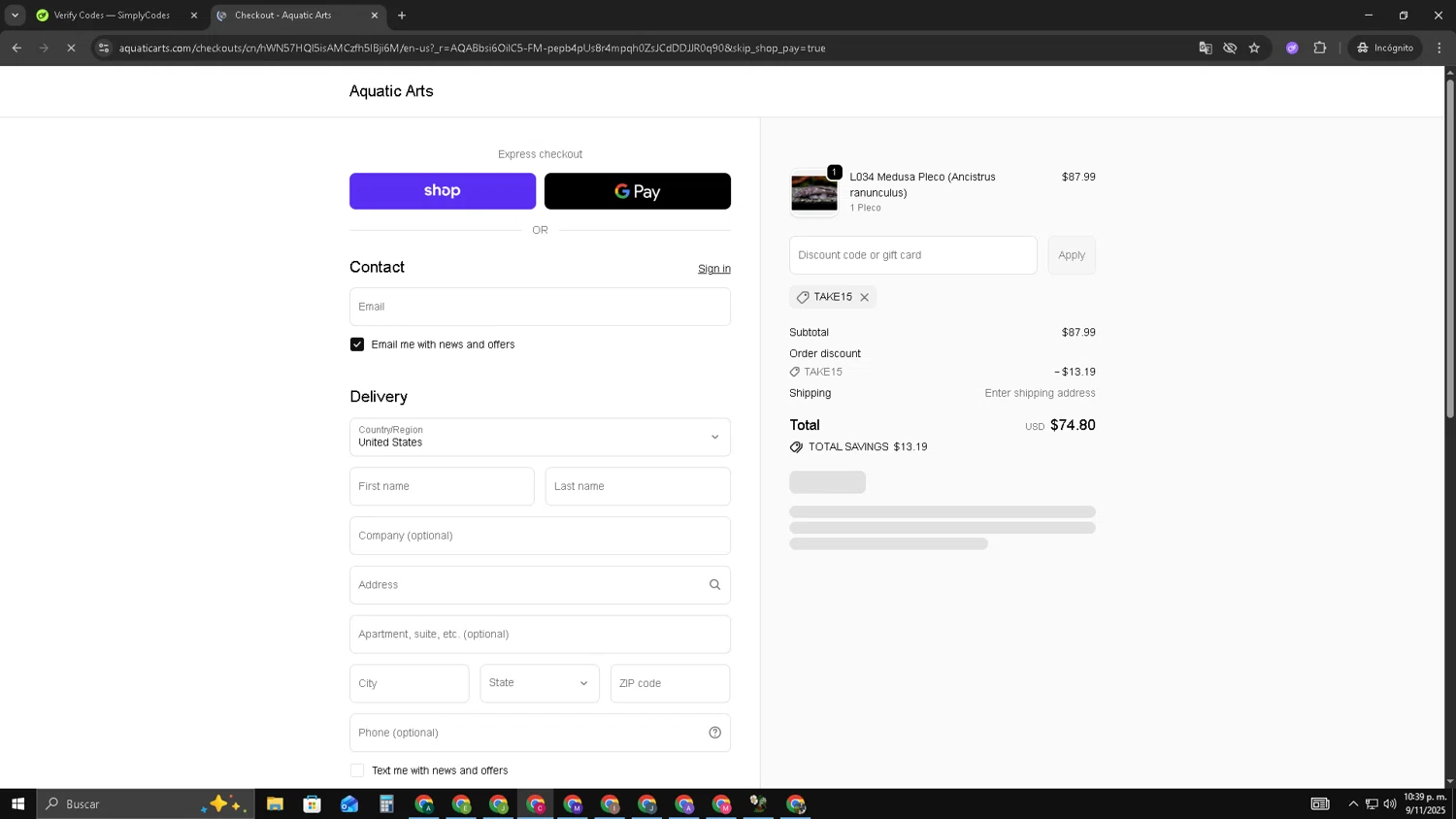Bookmark this page with the star icon

pos(1254,48)
